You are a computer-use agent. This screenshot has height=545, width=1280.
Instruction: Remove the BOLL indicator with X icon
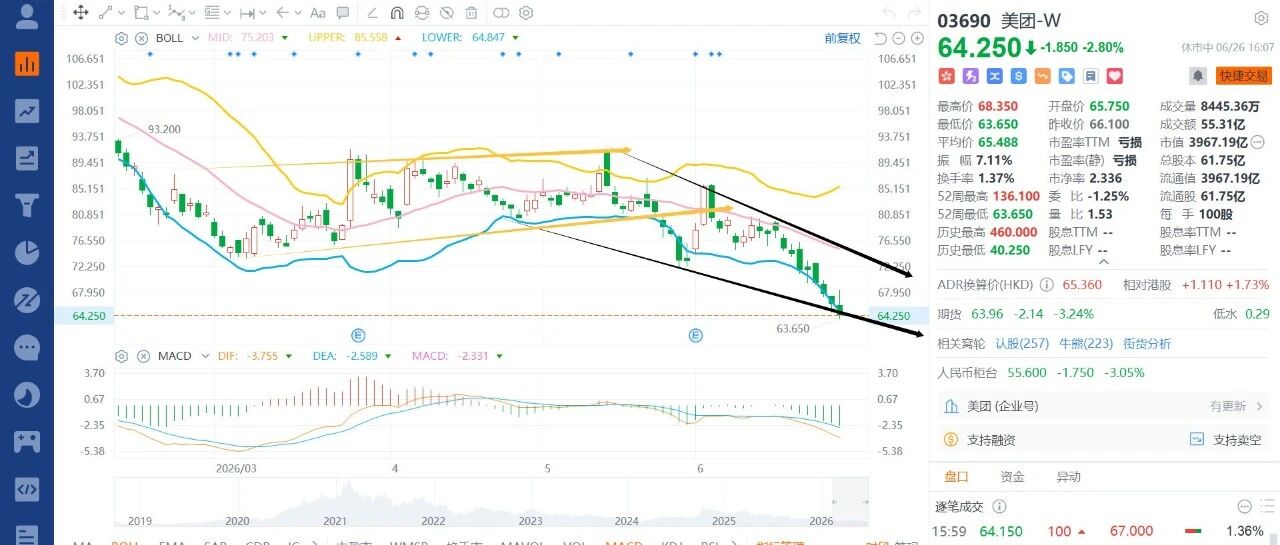142,38
